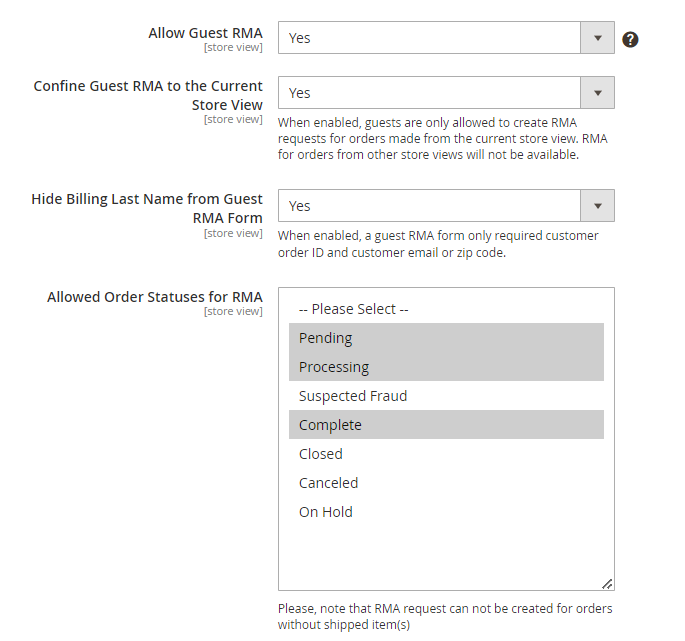
Task: Choose the On Hold status
Action: coord(446,511)
